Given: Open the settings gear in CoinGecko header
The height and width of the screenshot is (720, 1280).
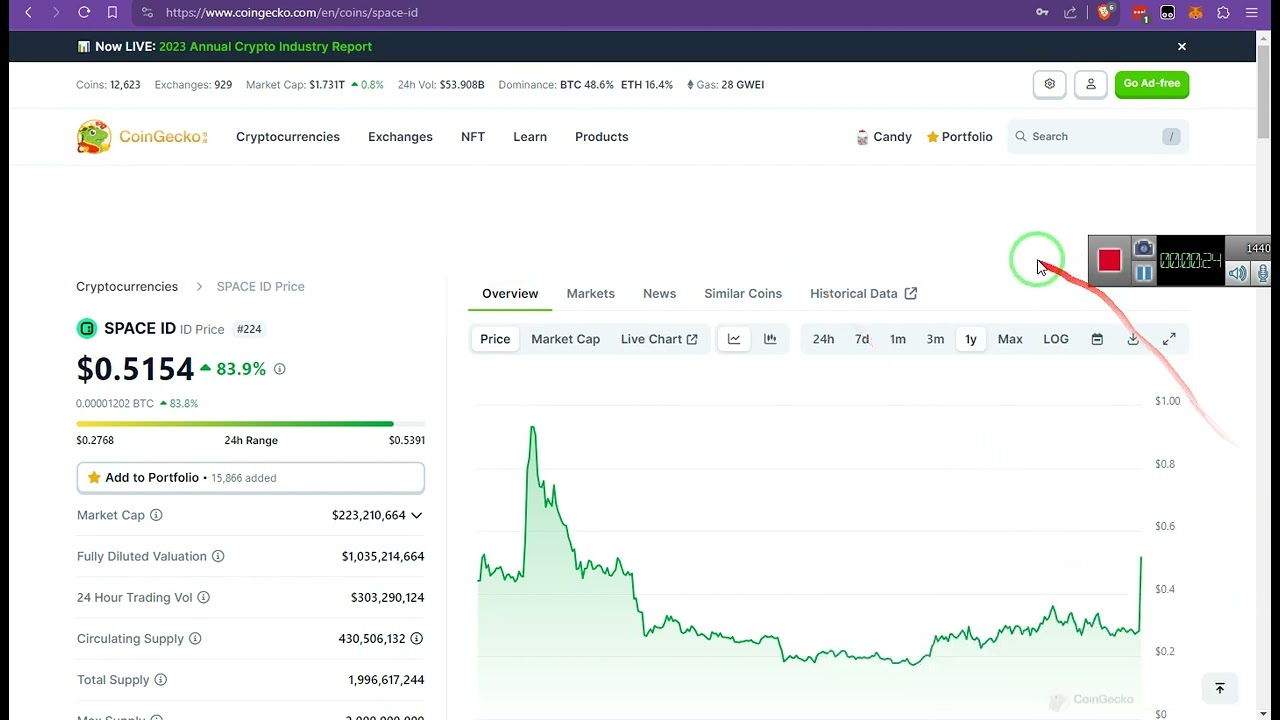Looking at the screenshot, I should click(1049, 84).
